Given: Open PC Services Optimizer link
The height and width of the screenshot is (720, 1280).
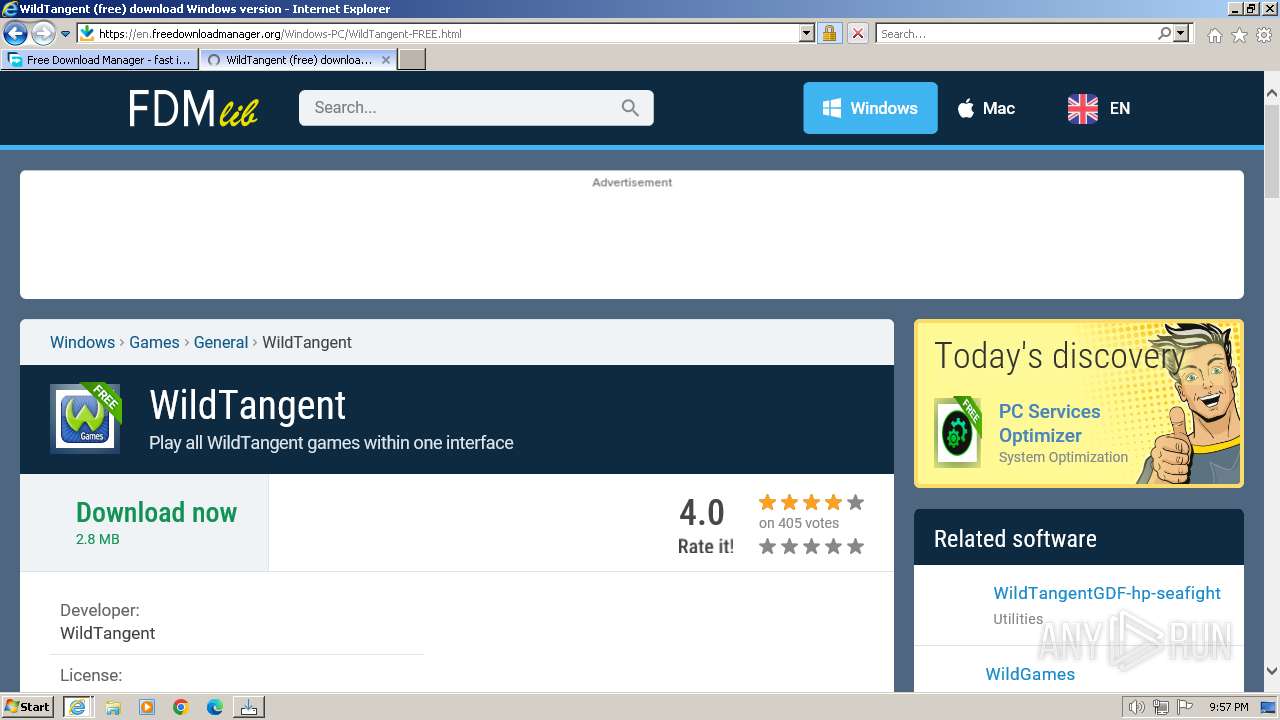Looking at the screenshot, I should (x=1049, y=423).
